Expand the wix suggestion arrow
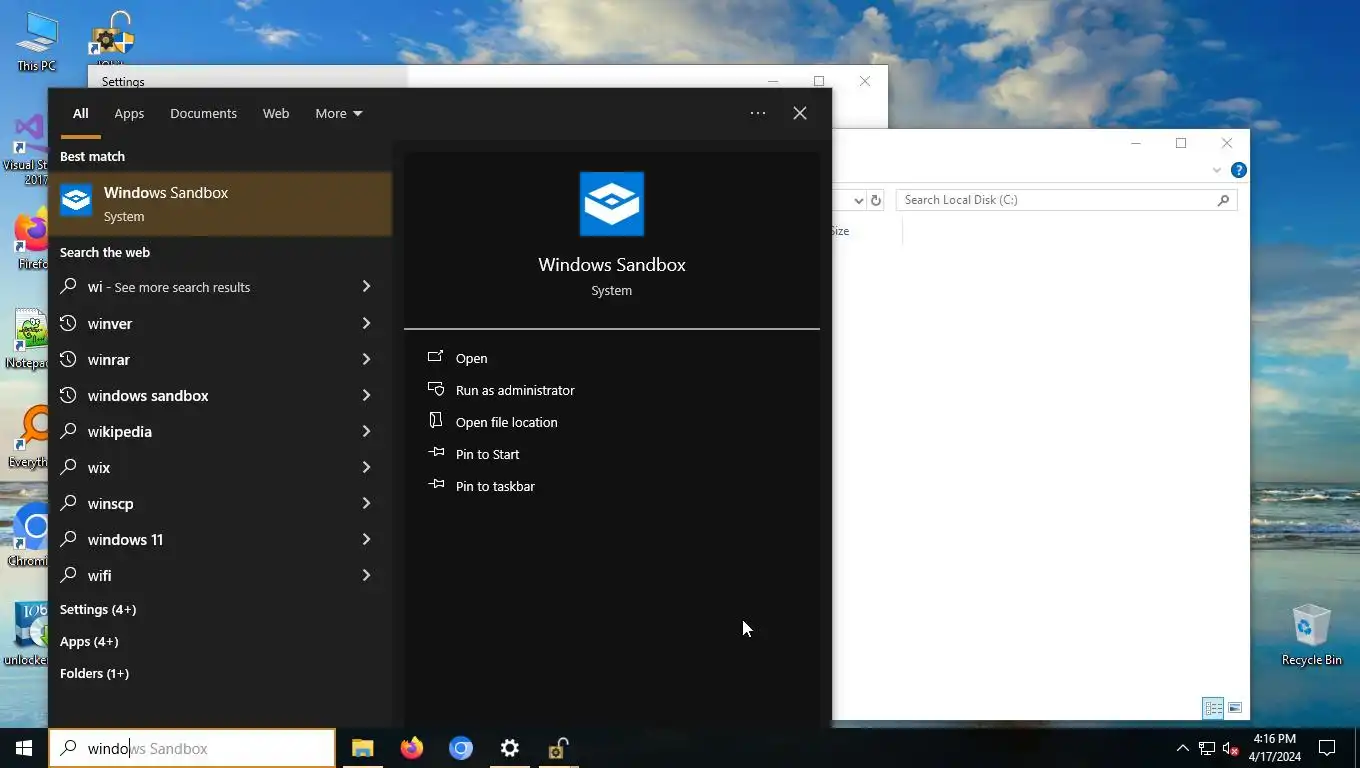The width and height of the screenshot is (1360, 768). (x=366, y=467)
